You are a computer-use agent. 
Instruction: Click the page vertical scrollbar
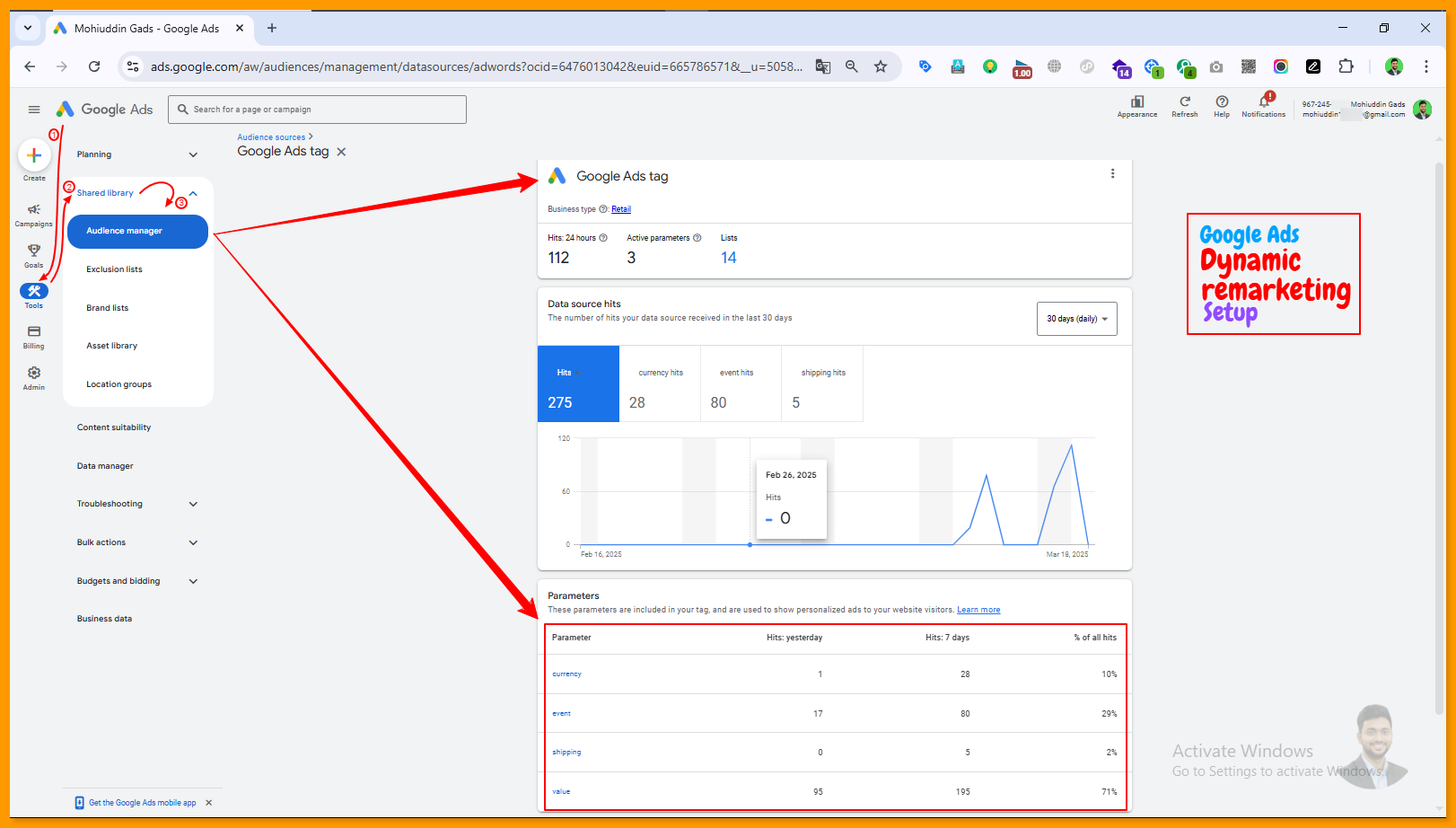[x=1440, y=440]
